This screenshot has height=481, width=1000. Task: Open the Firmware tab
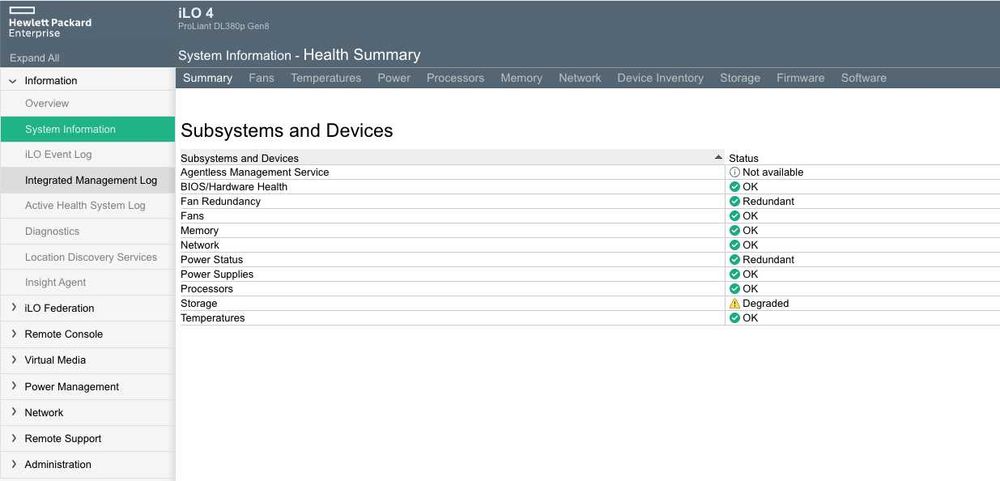[x=800, y=78]
